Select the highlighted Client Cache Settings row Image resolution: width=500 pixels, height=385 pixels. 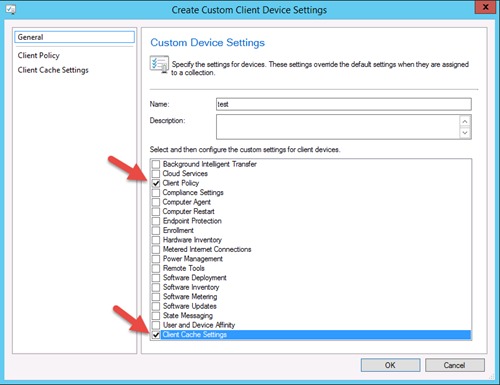[x=316, y=335]
